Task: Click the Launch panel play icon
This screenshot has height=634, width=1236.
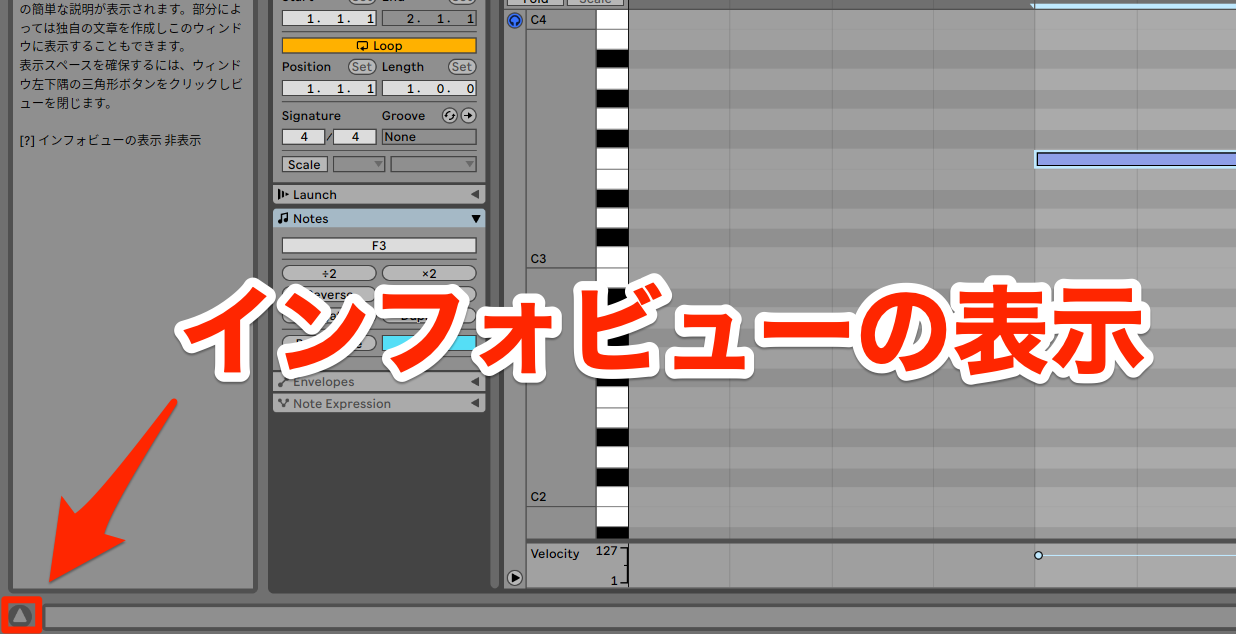Action: tap(282, 195)
